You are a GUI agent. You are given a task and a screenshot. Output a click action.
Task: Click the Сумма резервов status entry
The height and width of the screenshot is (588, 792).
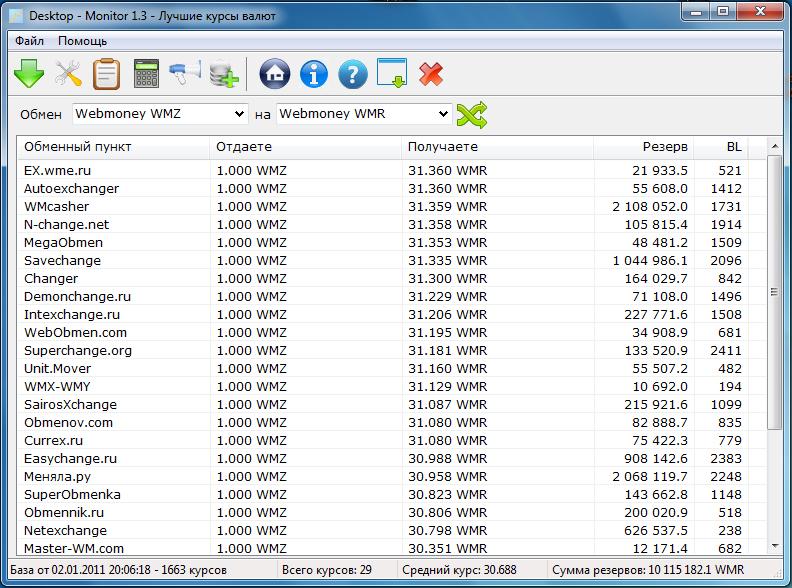[x=648, y=570]
